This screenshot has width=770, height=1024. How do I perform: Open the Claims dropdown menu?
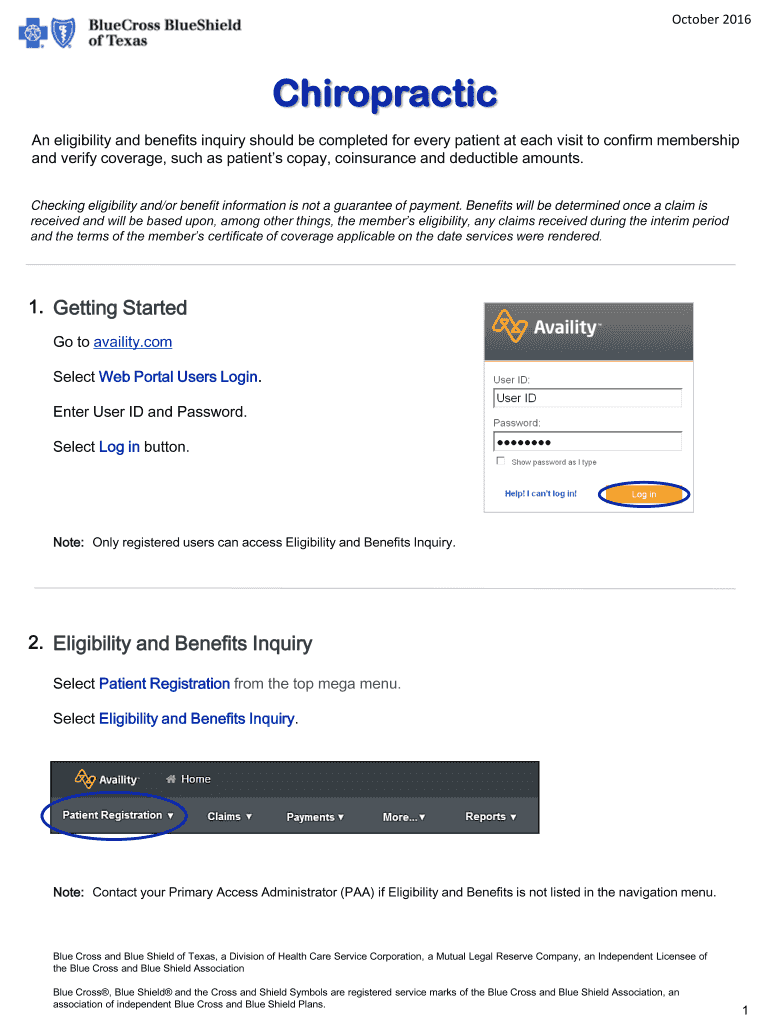(229, 817)
